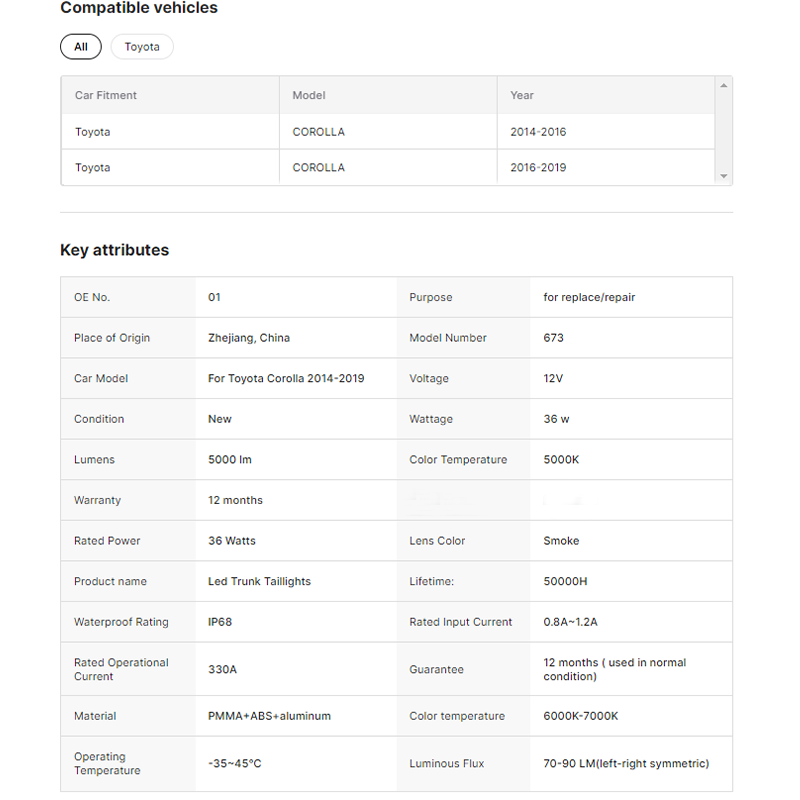Image resolution: width=800 pixels, height=800 pixels.
Task: Click the "Model" column header
Action: click(x=309, y=96)
